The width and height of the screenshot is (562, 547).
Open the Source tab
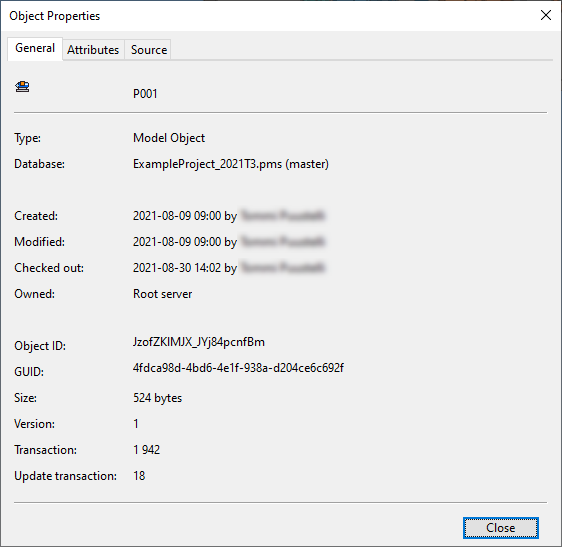pyautogui.click(x=149, y=49)
